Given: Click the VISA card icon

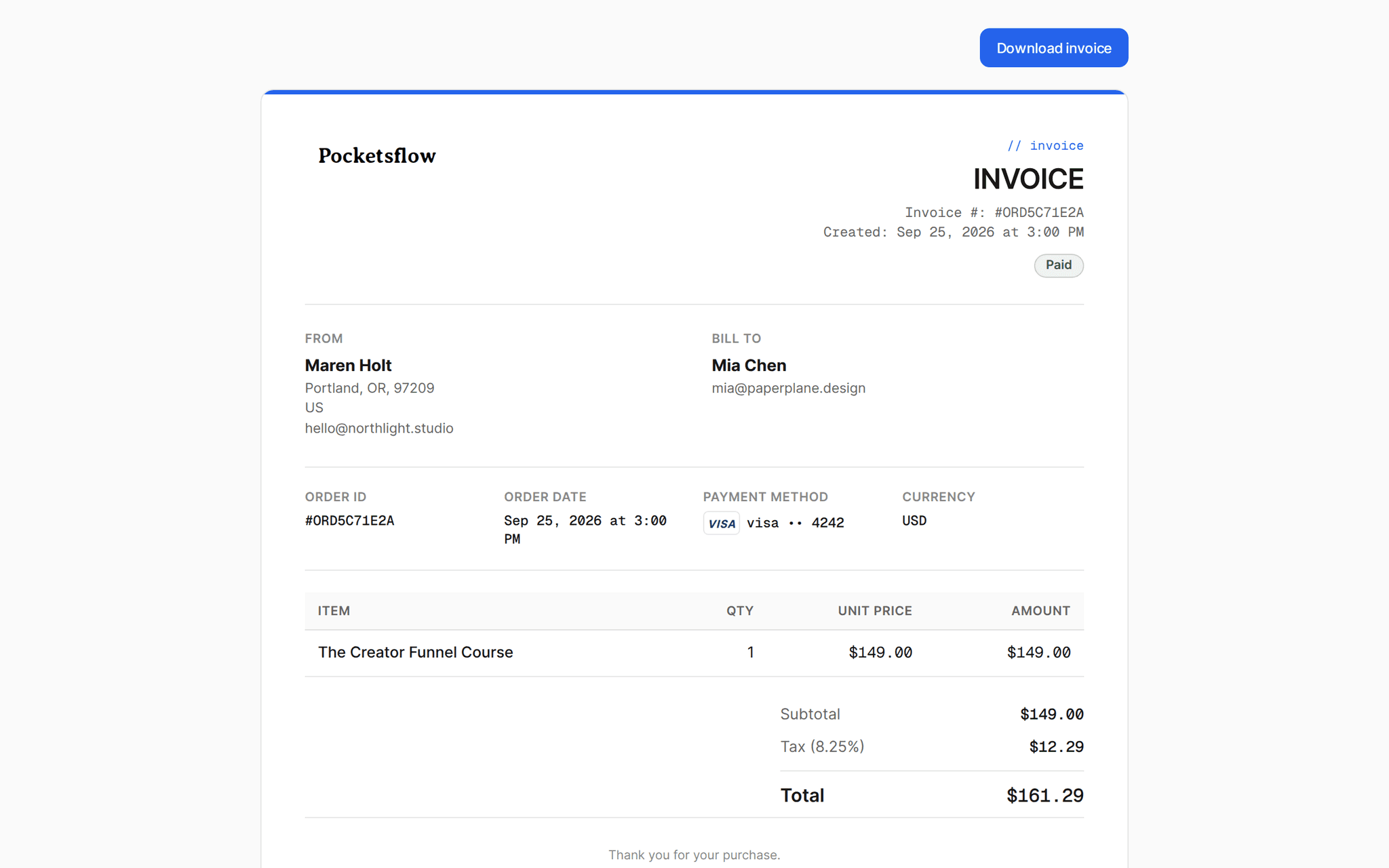Looking at the screenshot, I should pos(722,523).
